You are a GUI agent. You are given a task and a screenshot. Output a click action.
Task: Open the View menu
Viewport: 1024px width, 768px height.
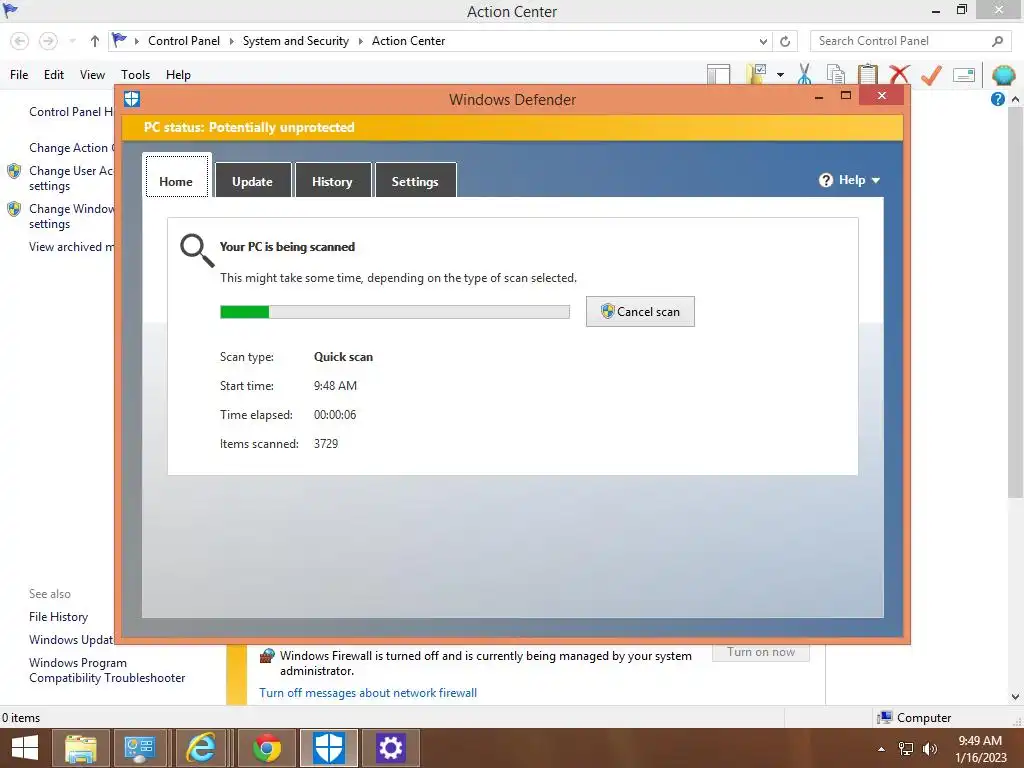[92, 75]
